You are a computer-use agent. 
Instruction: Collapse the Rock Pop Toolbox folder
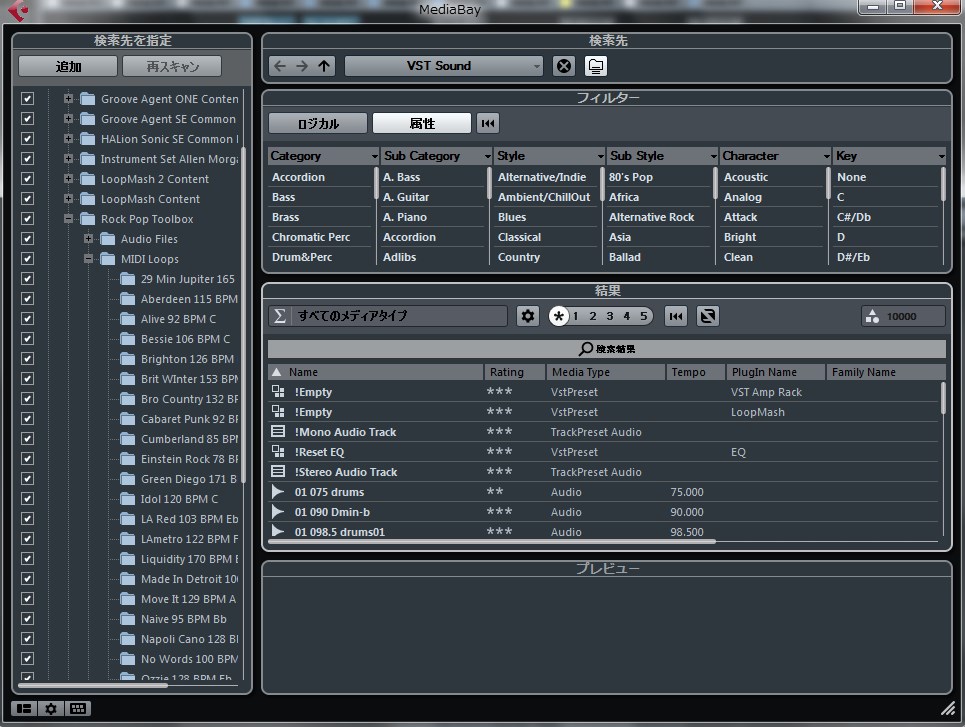[x=68, y=219]
